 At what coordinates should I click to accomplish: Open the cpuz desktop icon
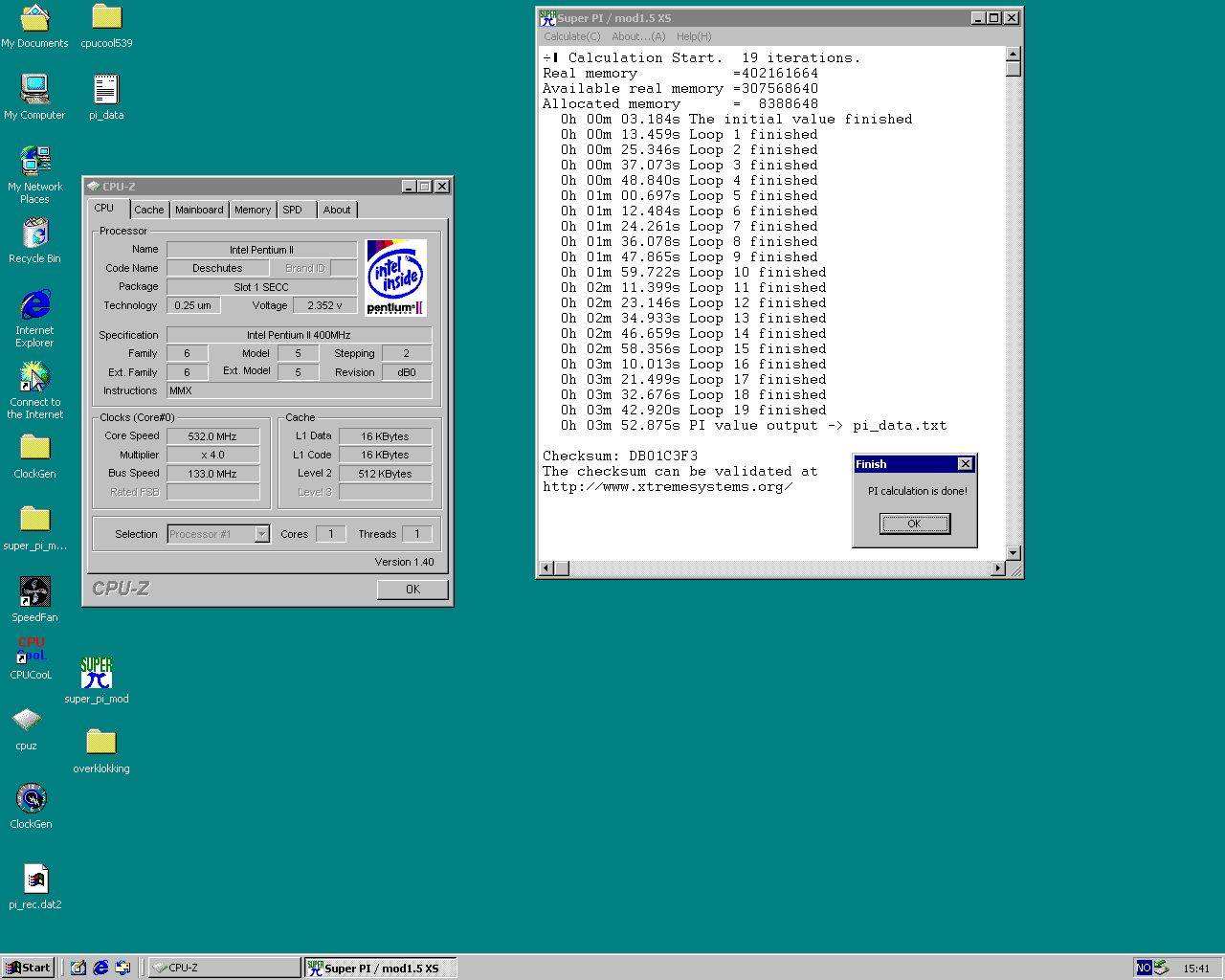pos(26,728)
